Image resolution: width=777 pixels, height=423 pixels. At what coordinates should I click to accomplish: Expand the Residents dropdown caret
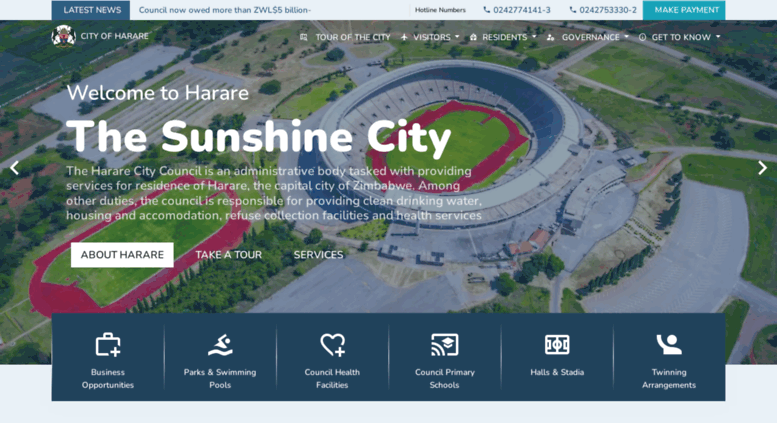pos(534,37)
